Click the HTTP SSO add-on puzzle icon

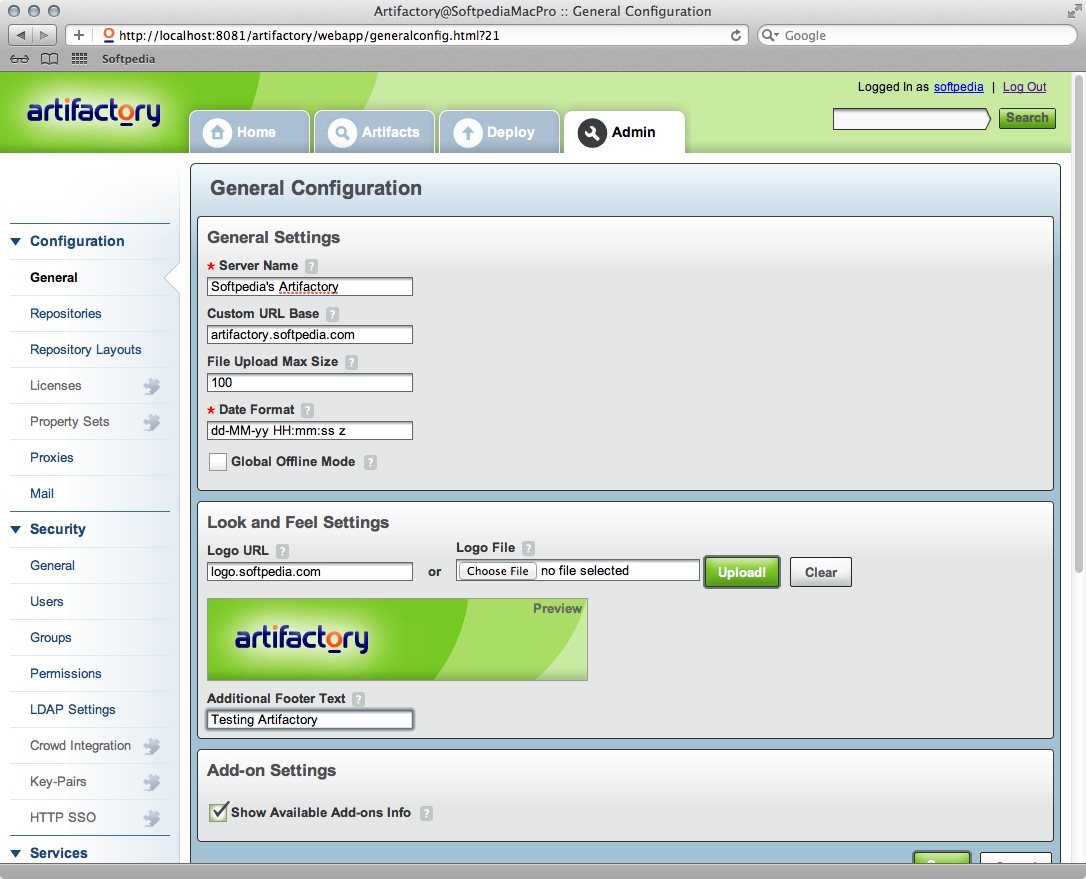coord(152,818)
